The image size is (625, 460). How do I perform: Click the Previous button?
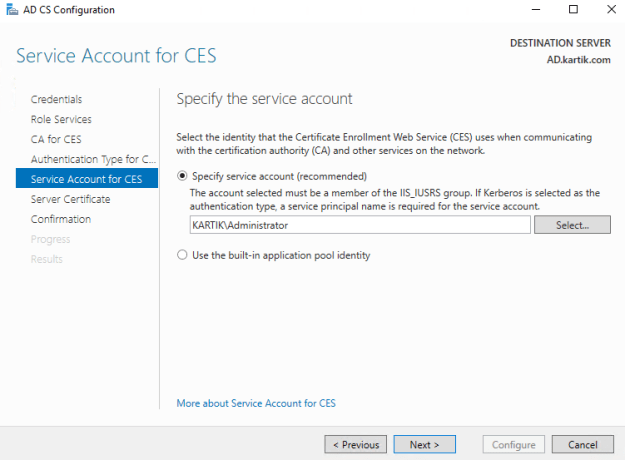(356, 444)
